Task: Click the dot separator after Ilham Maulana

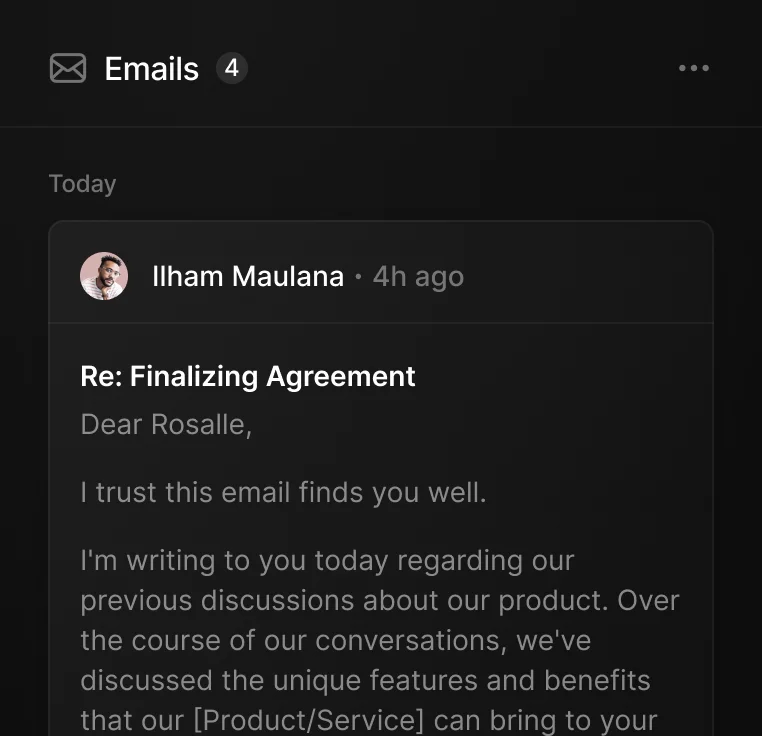Action: click(x=358, y=276)
